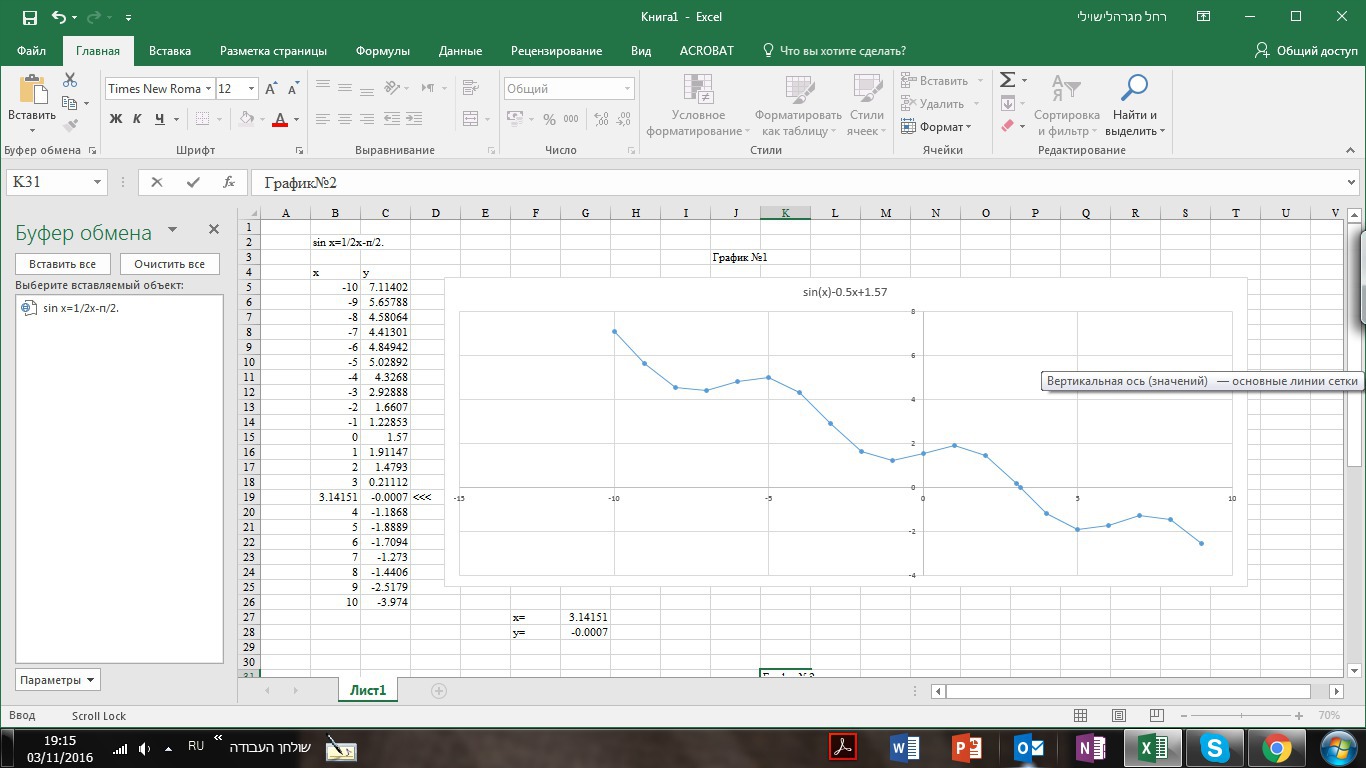This screenshot has width=1366, height=768.
Task: Click the Save icon in the title bar
Action: (29, 17)
